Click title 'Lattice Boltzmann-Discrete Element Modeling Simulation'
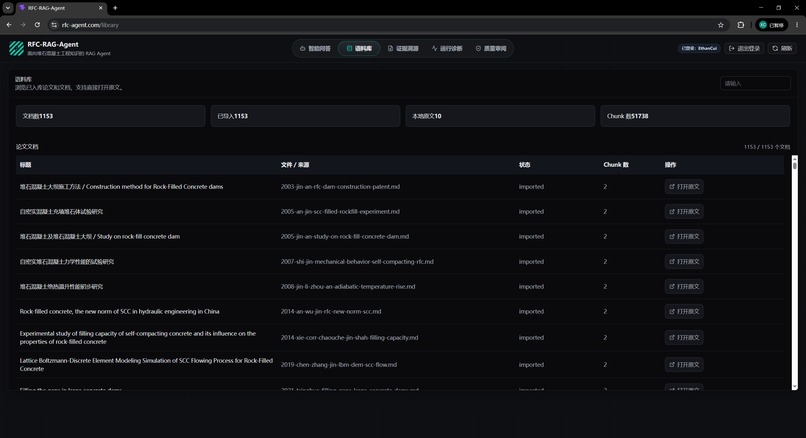The width and height of the screenshot is (806, 438). (146, 364)
